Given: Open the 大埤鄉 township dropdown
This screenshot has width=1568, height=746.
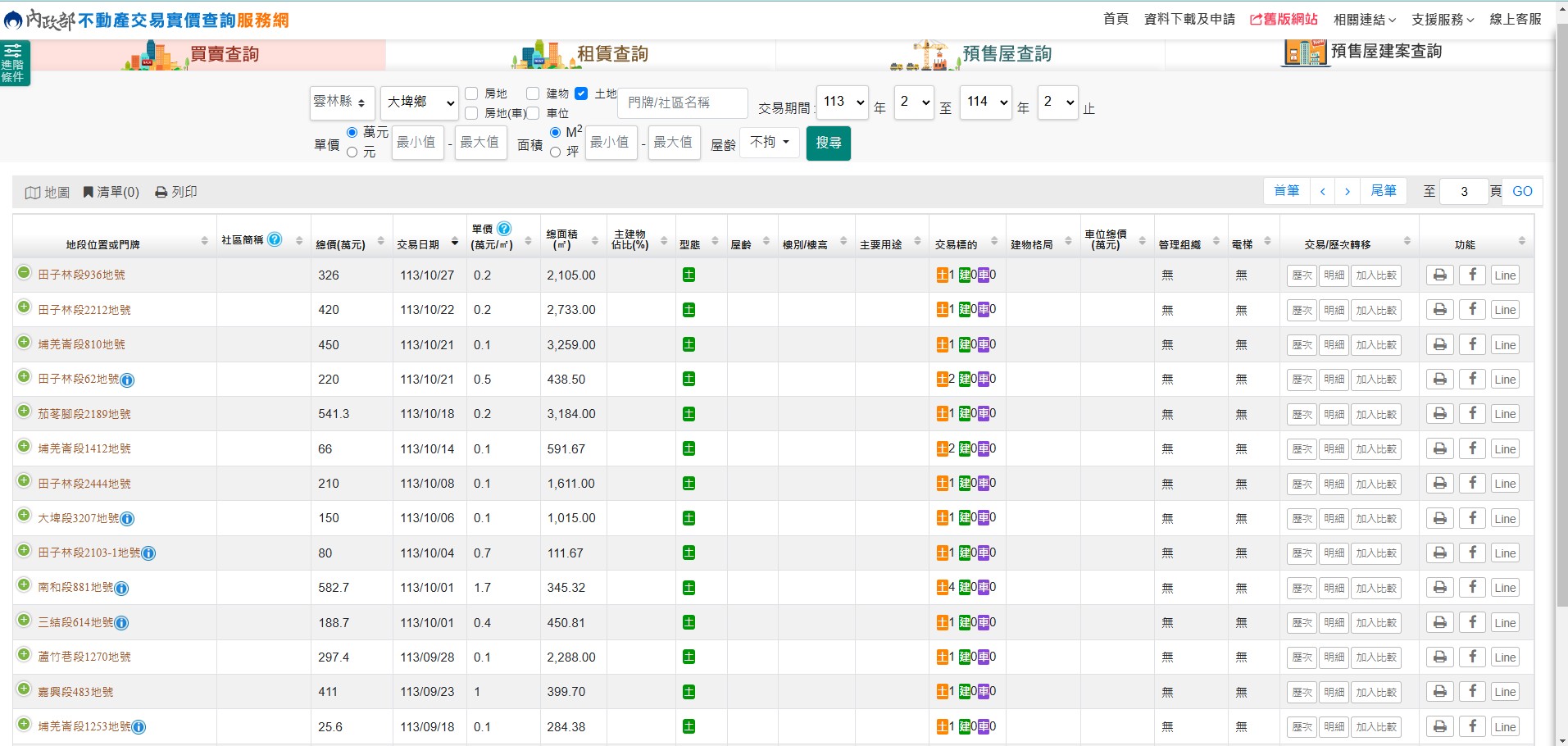Looking at the screenshot, I should click(x=419, y=102).
